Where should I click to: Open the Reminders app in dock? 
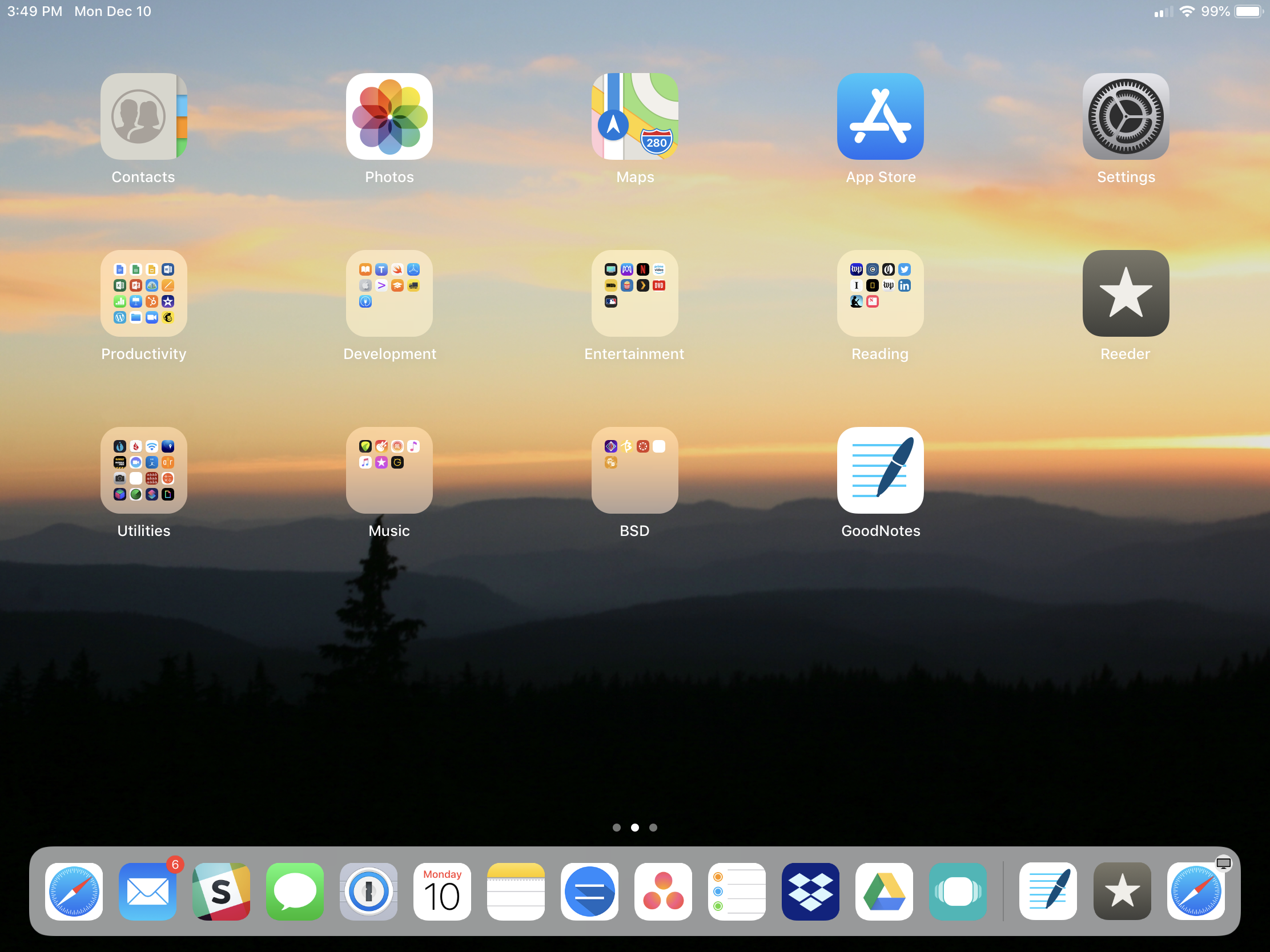coord(737,892)
